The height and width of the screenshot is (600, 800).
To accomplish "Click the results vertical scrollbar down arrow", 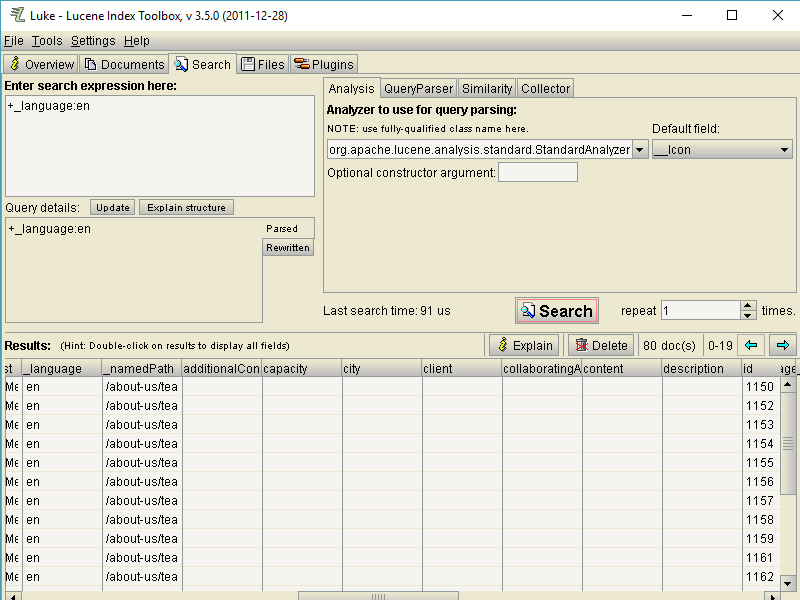I will [788, 583].
